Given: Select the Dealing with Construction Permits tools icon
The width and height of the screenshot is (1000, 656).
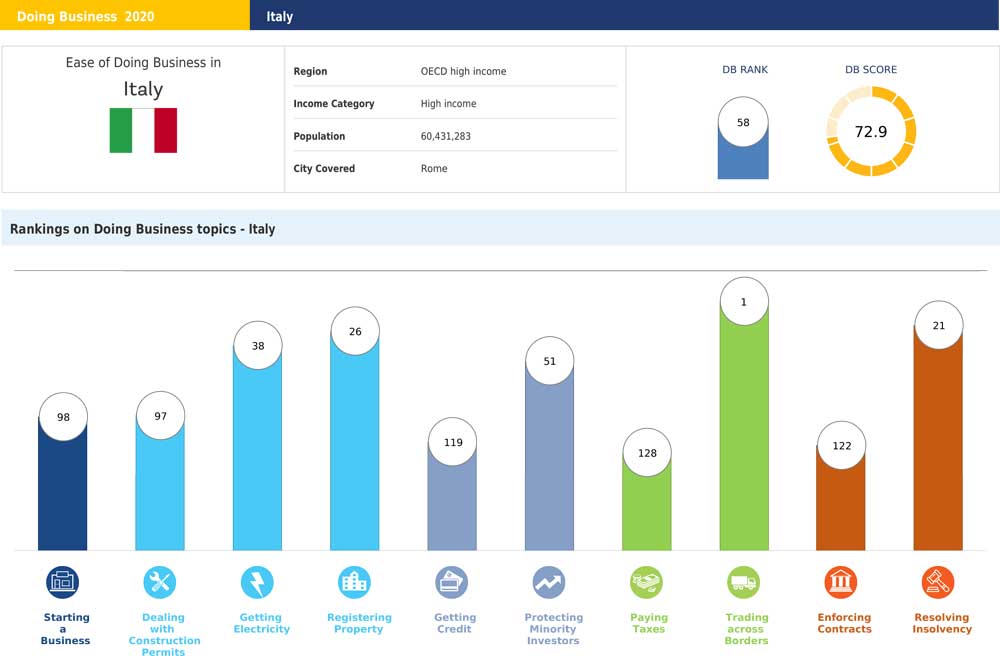Looking at the screenshot, I should pyautogui.click(x=159, y=582).
